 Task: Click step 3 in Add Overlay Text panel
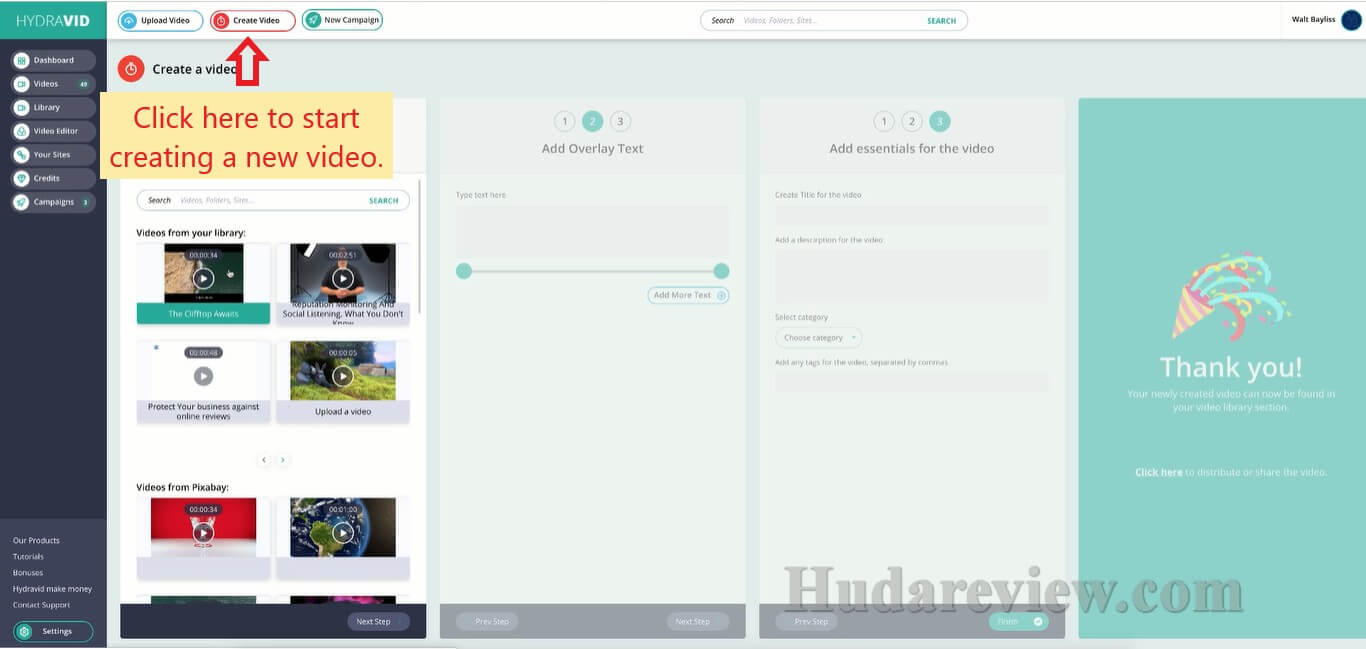click(x=620, y=121)
